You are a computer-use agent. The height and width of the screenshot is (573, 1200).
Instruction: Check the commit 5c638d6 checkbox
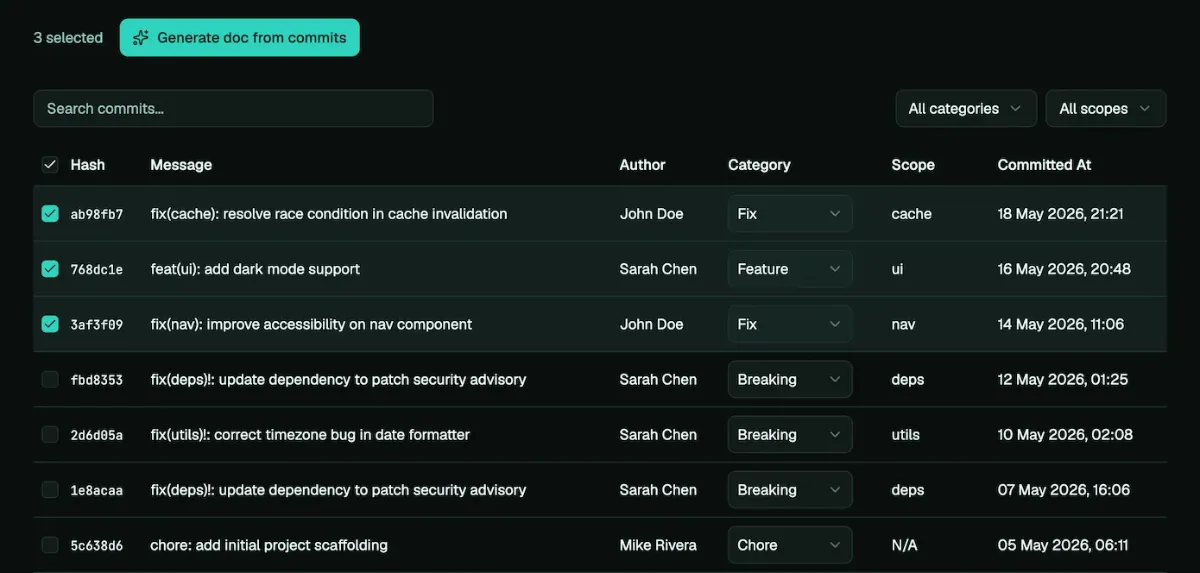(50, 545)
